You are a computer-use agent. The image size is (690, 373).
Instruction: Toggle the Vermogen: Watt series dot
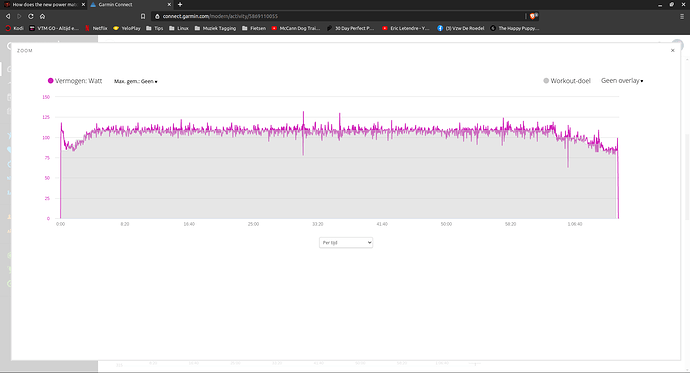click(51, 80)
